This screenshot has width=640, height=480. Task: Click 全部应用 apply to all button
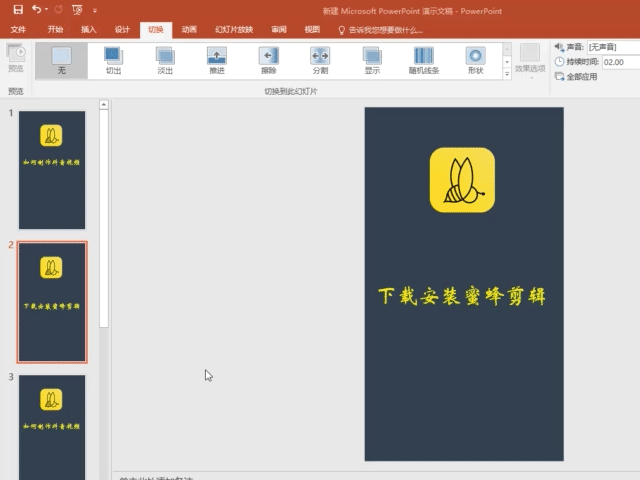click(576, 77)
